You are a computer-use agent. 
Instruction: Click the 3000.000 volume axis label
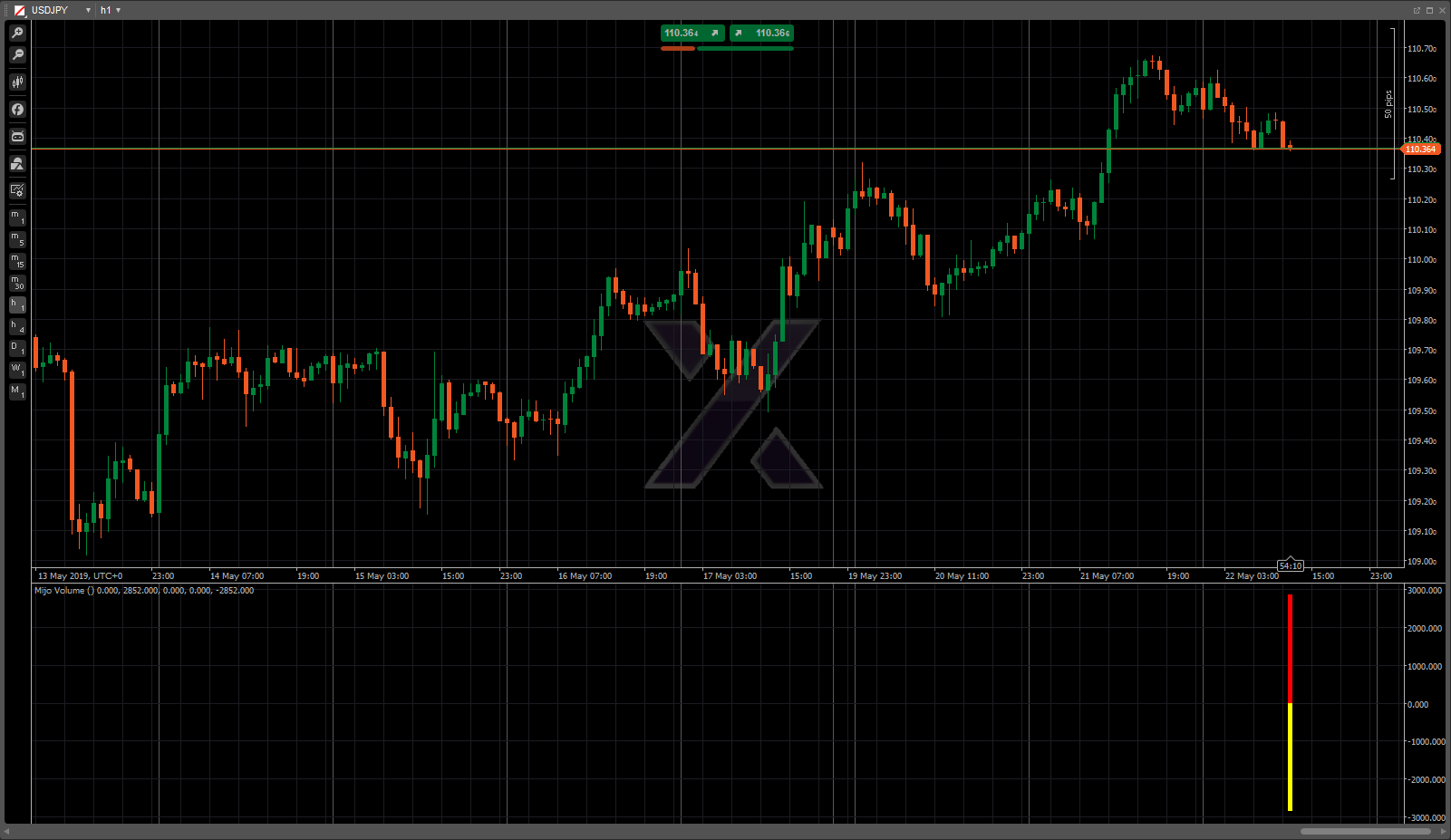pyautogui.click(x=1424, y=591)
